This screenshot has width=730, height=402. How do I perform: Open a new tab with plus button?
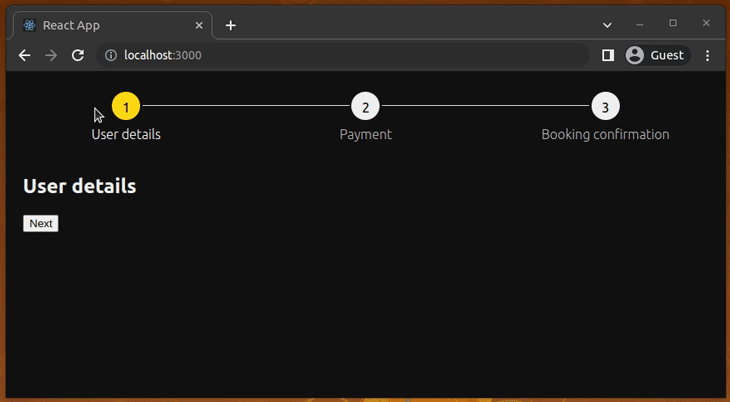231,25
